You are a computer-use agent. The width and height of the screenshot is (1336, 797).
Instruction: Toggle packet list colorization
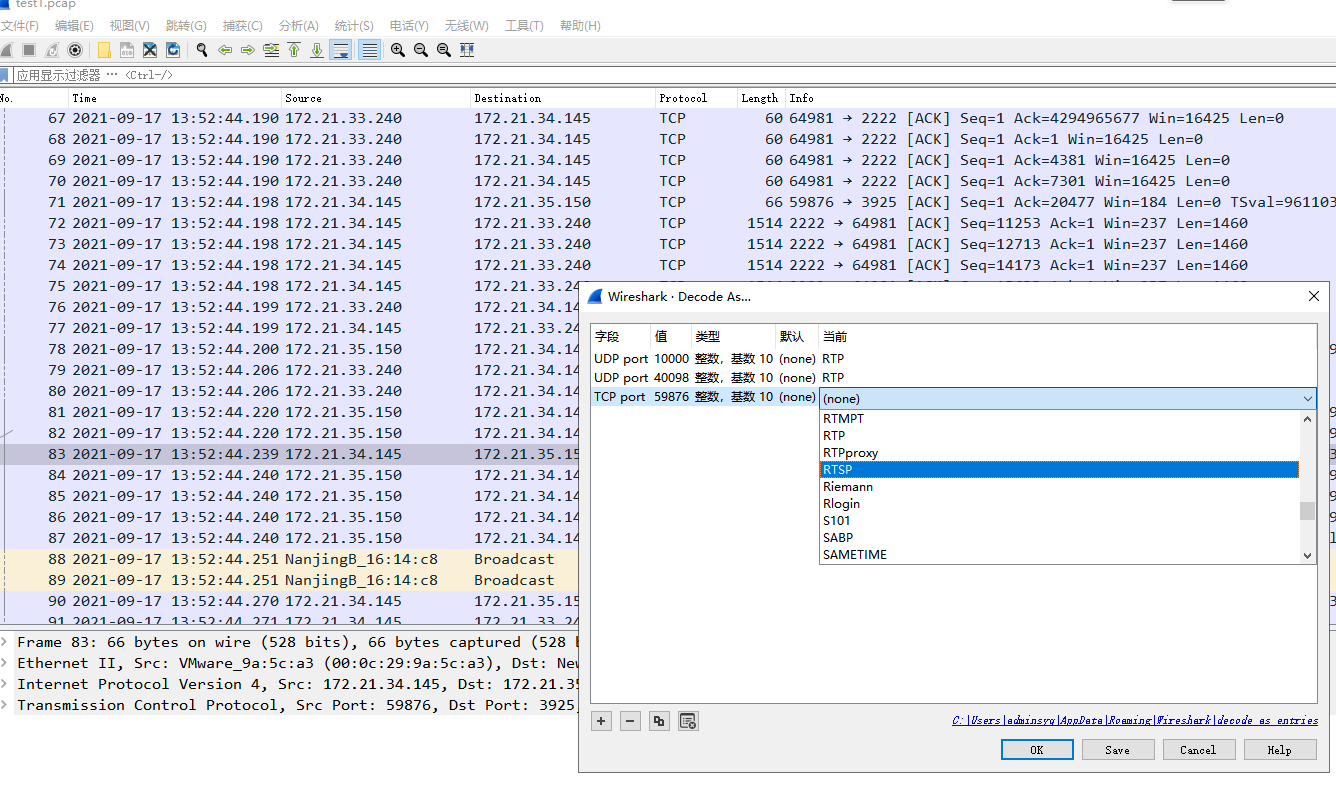click(368, 50)
